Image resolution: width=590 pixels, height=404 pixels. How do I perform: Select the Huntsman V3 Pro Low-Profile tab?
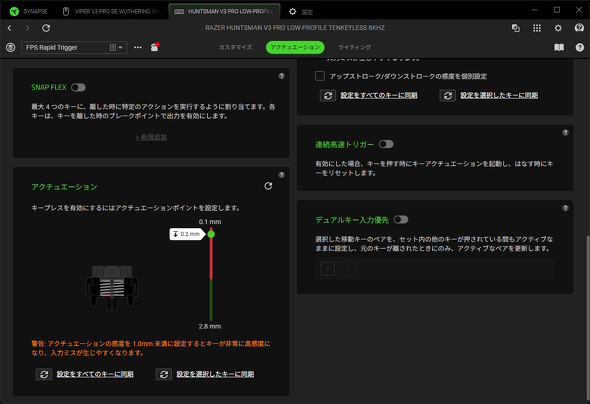click(224, 11)
